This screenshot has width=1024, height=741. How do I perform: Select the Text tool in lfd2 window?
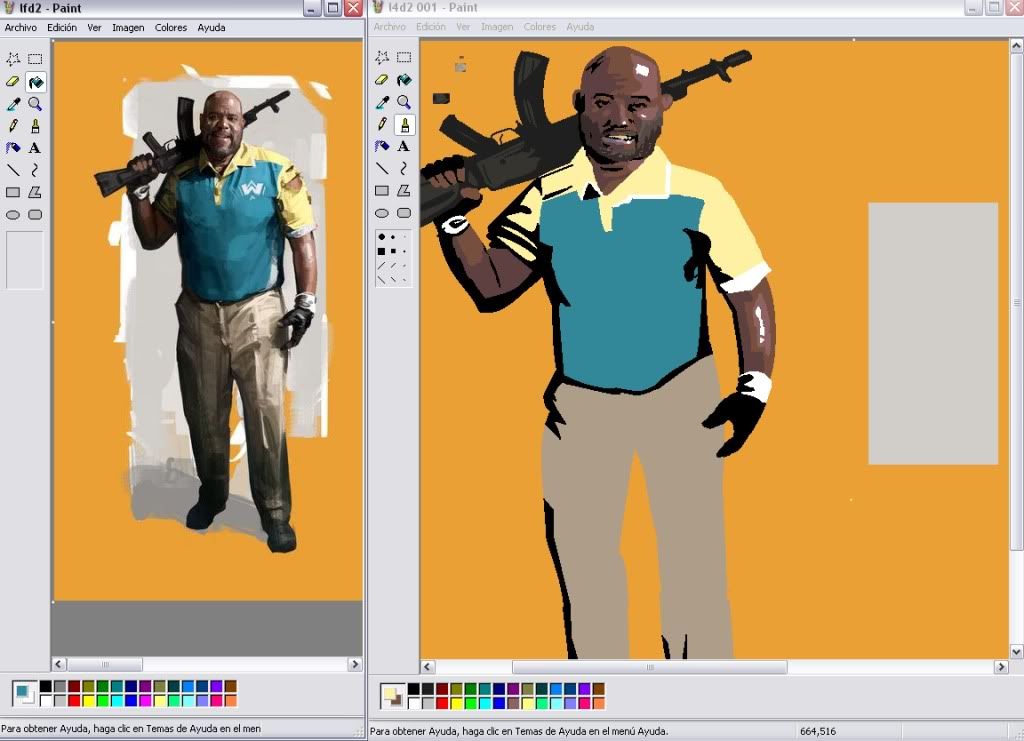click(35, 148)
